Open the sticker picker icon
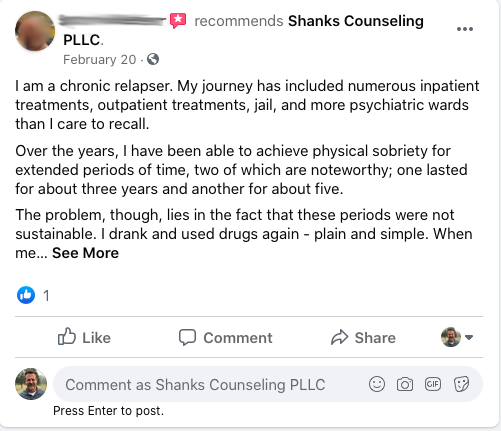The height and width of the screenshot is (431, 501). click(461, 384)
